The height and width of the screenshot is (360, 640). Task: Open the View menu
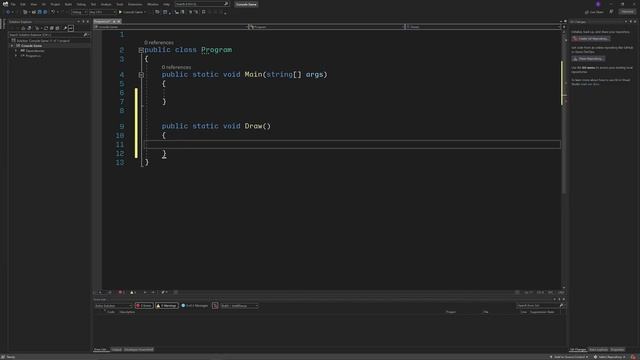pos(33,4)
